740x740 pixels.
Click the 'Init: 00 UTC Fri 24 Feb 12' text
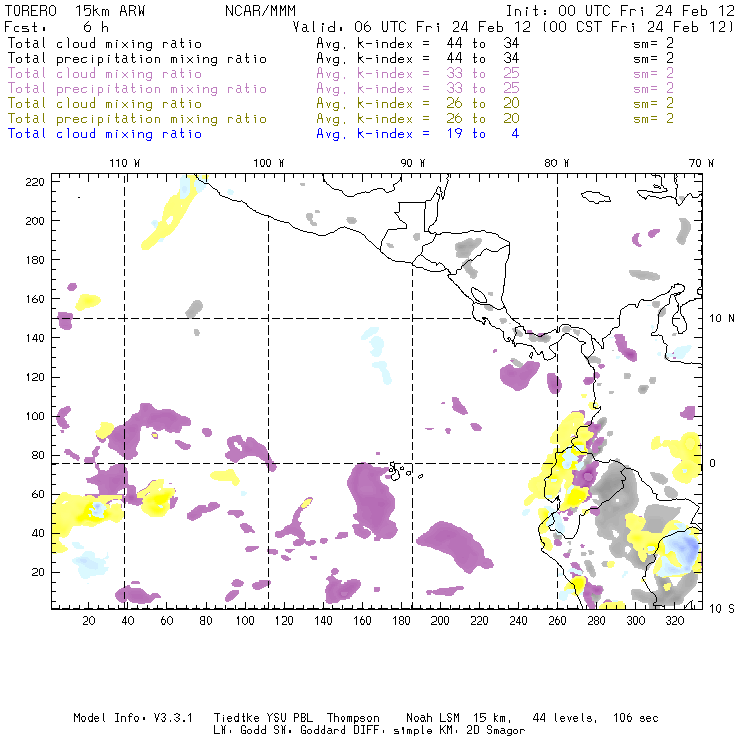620,11
